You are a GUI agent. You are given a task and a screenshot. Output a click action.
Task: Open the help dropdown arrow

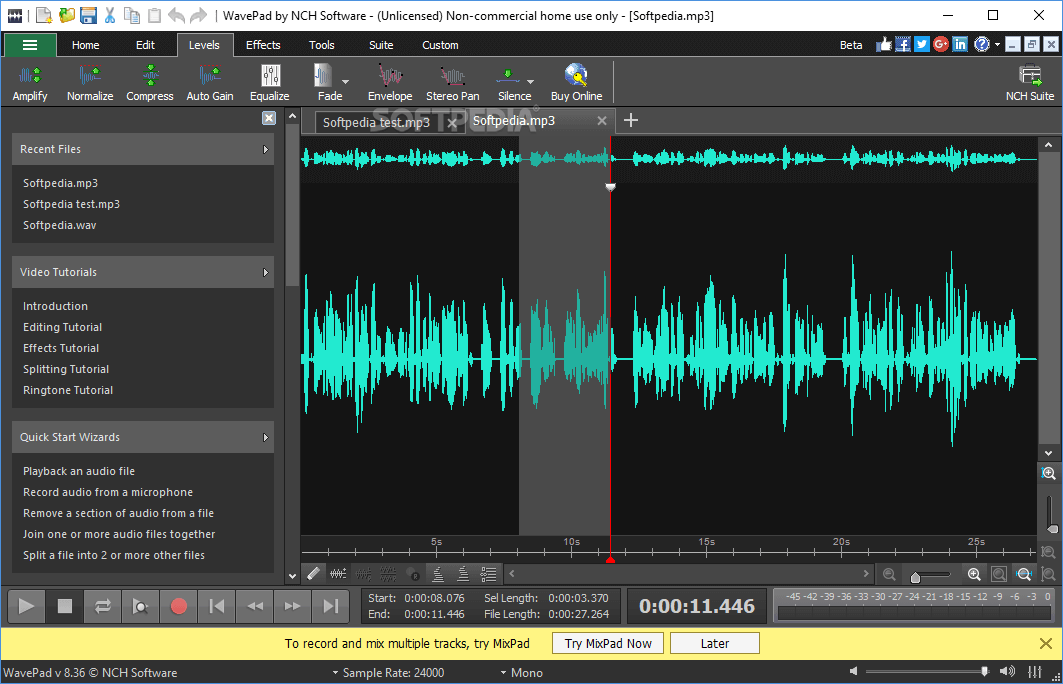pos(997,45)
